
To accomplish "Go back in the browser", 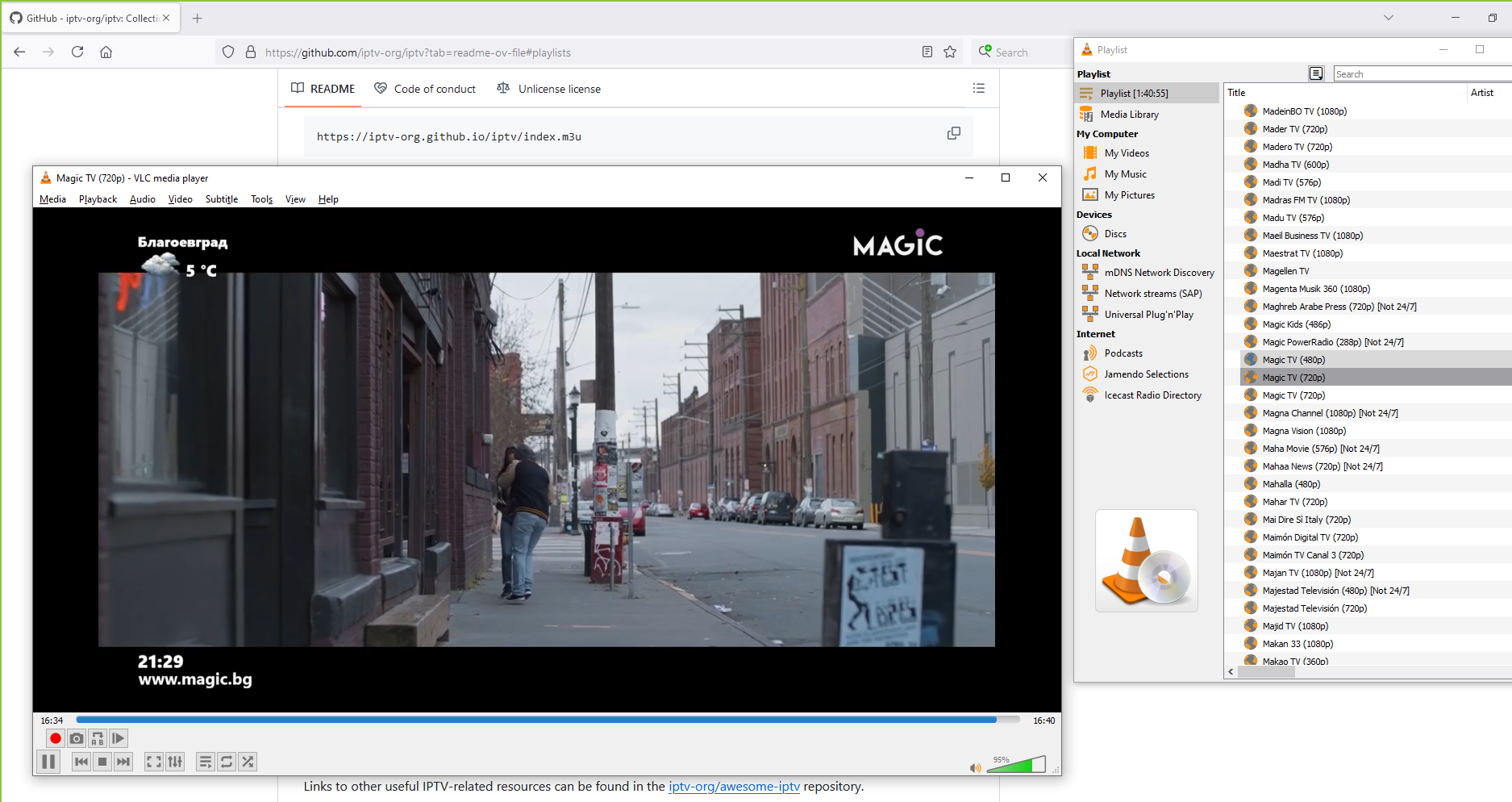I will [19, 52].
